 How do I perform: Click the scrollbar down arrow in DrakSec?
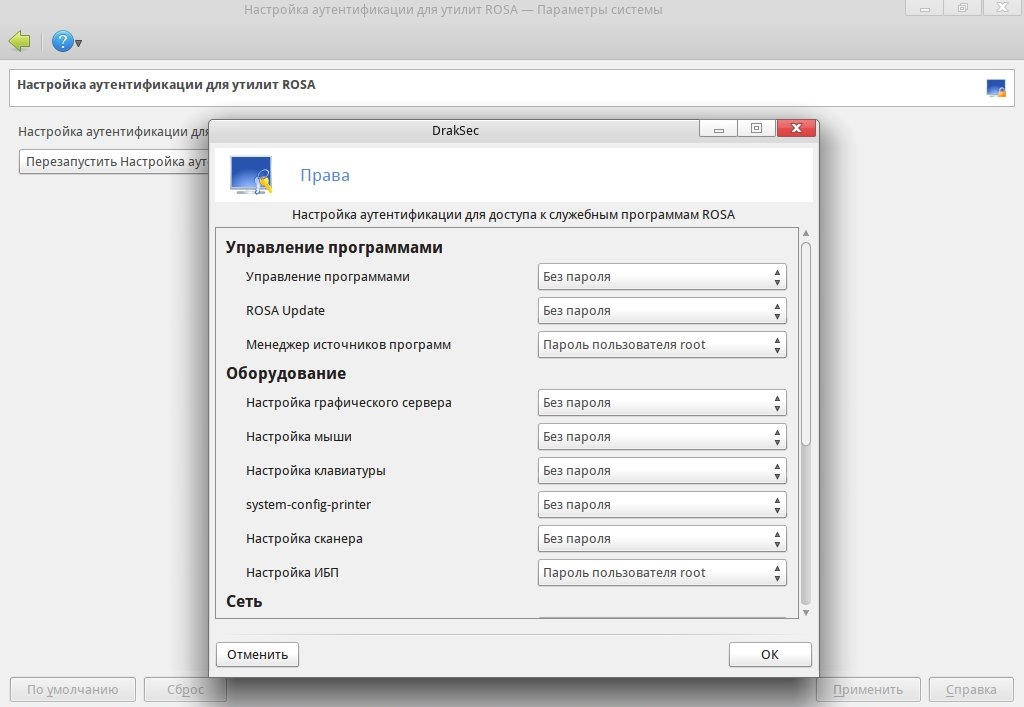point(806,612)
